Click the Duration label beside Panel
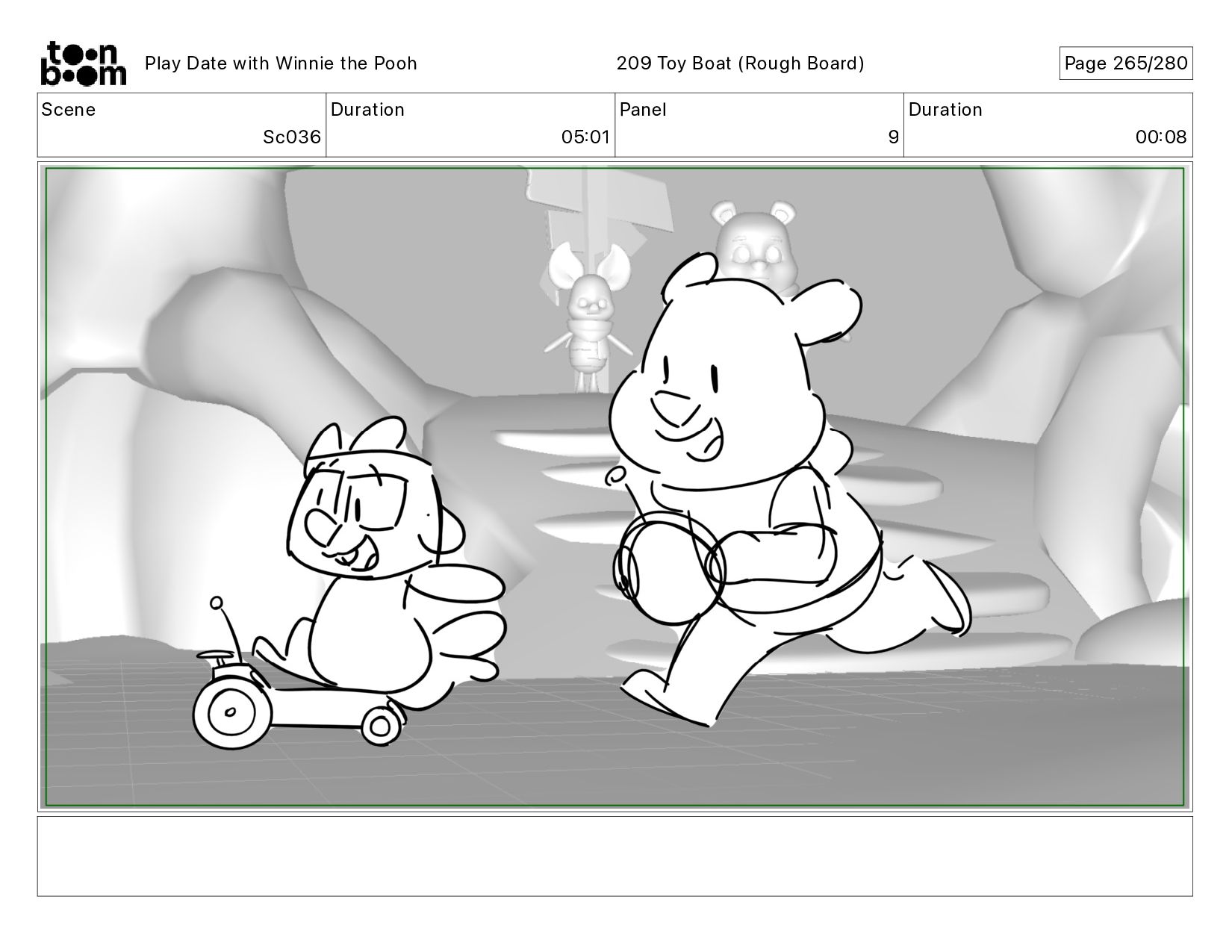Viewport: 1232px width, 952px height. (945, 110)
